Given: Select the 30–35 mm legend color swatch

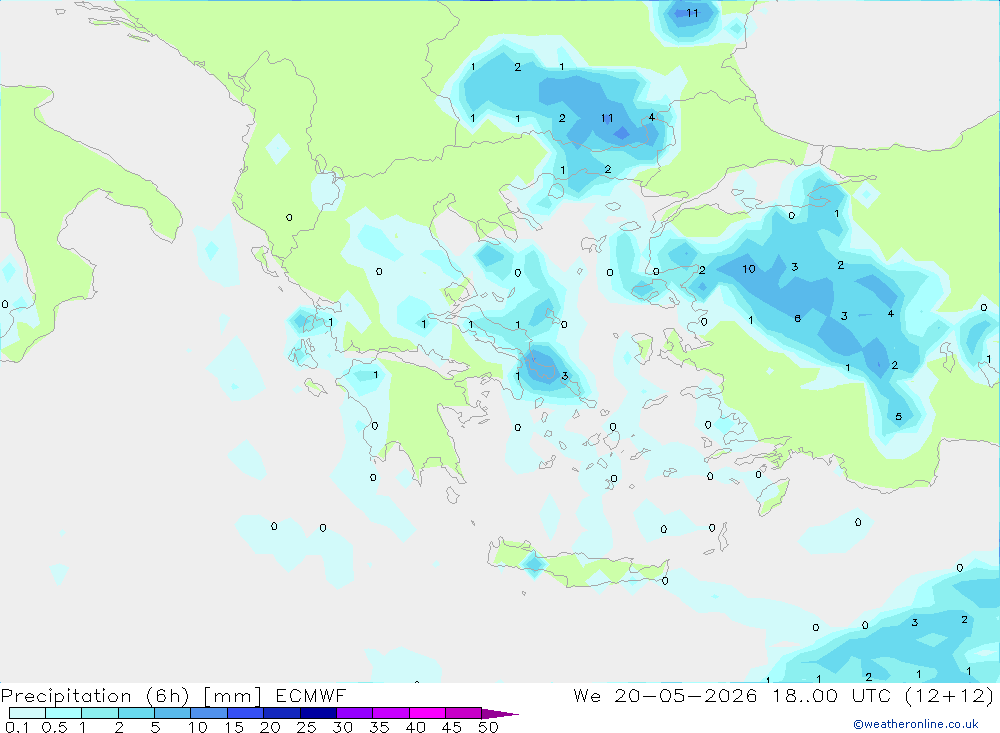Looking at the screenshot, I should [x=355, y=713].
